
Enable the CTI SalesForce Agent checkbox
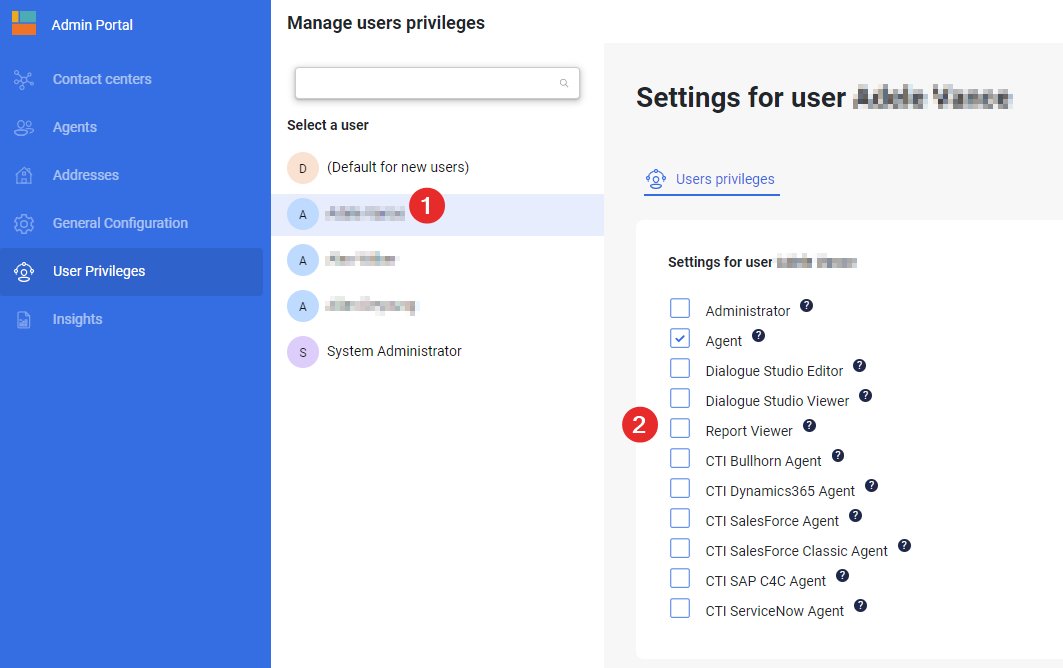680,518
